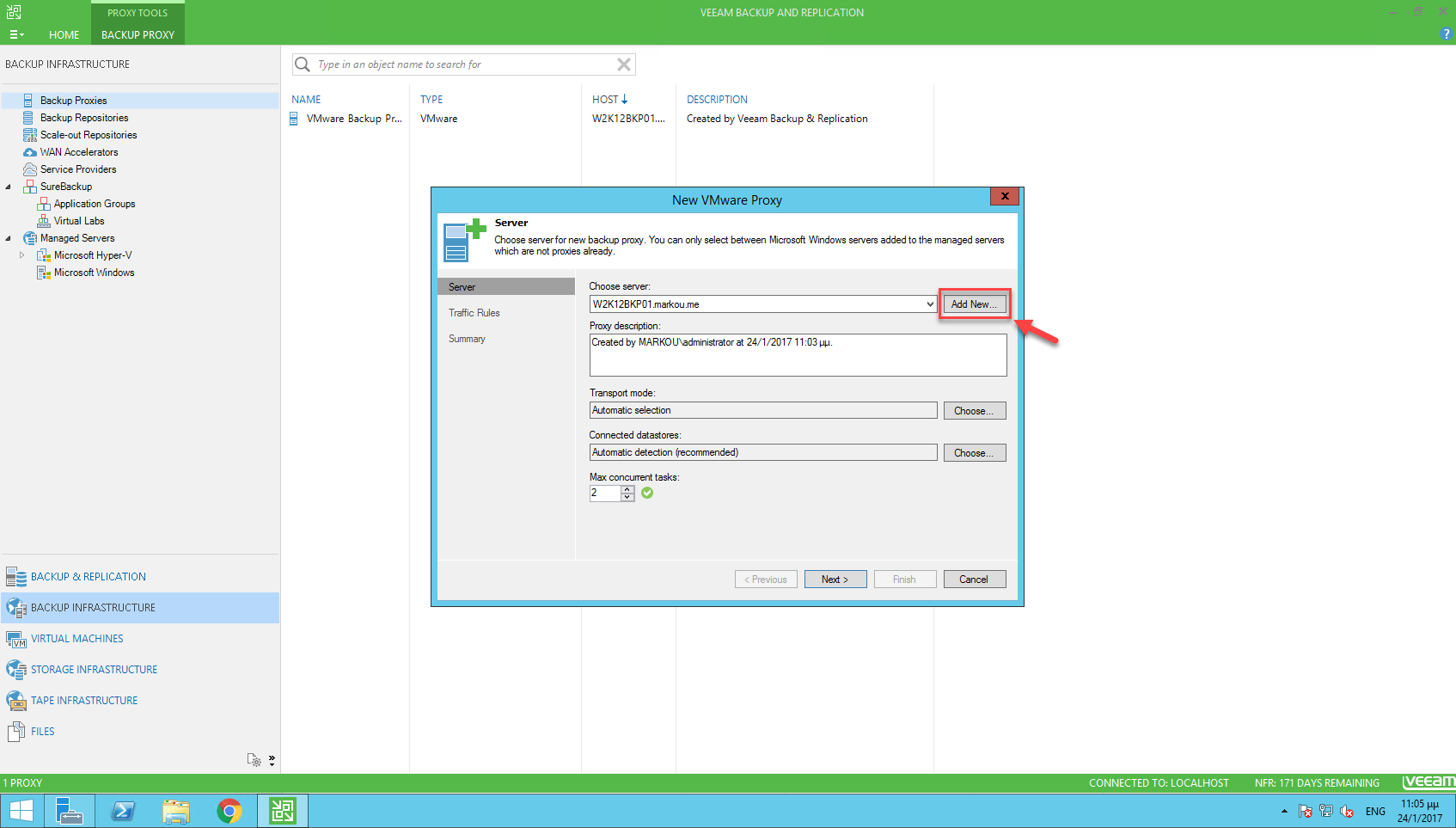Click Add New server button
The width and height of the screenshot is (1456, 828).
tap(975, 304)
